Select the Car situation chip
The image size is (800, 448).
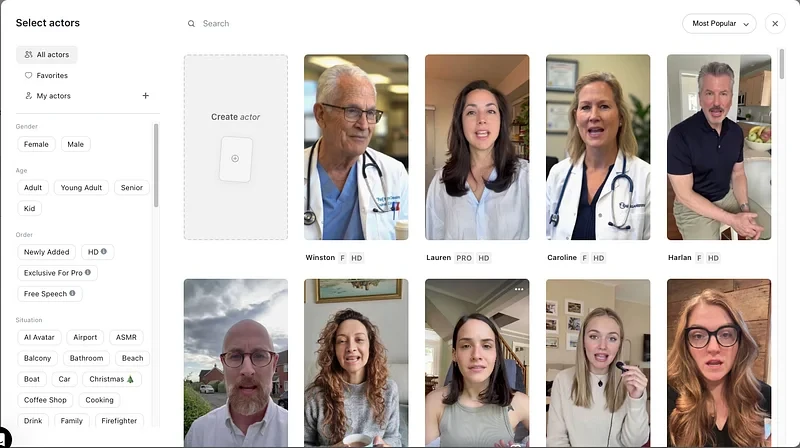click(x=64, y=379)
